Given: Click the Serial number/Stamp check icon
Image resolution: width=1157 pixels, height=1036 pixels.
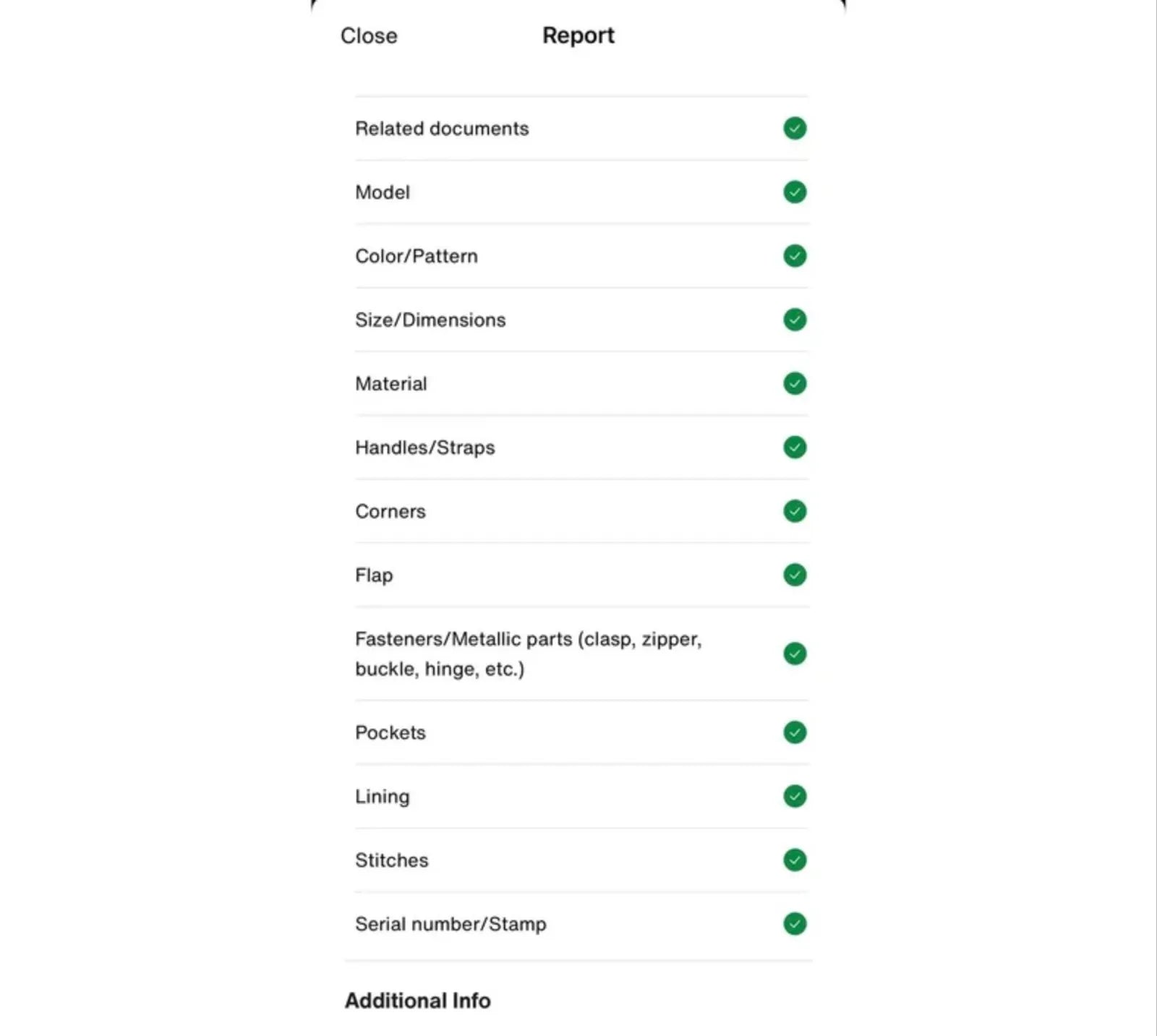Looking at the screenshot, I should [795, 924].
